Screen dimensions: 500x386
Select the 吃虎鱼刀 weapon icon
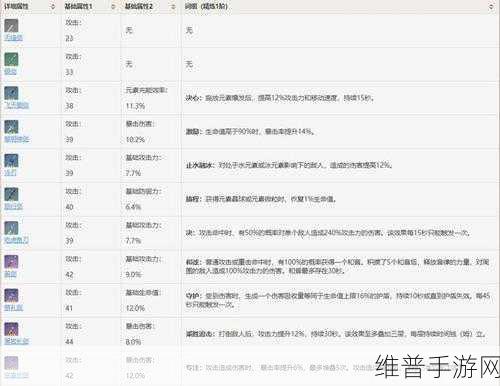(11, 228)
